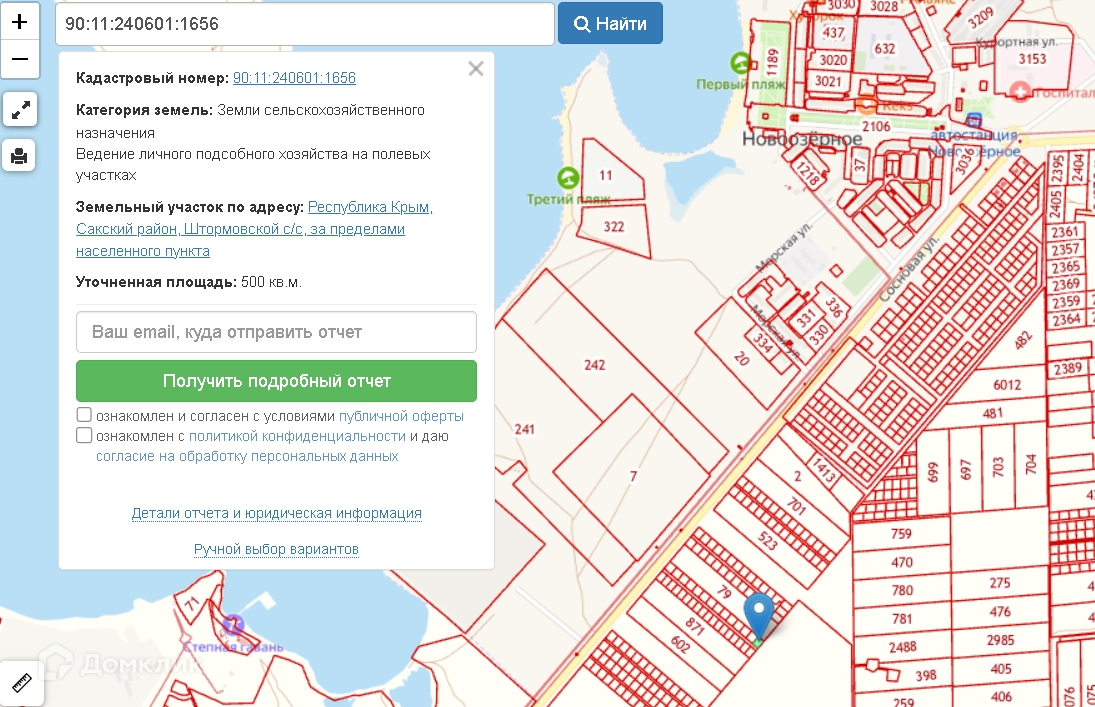This screenshot has height=707, width=1095.
Task: Select parcel 11 near the beach
Action: coord(605,175)
